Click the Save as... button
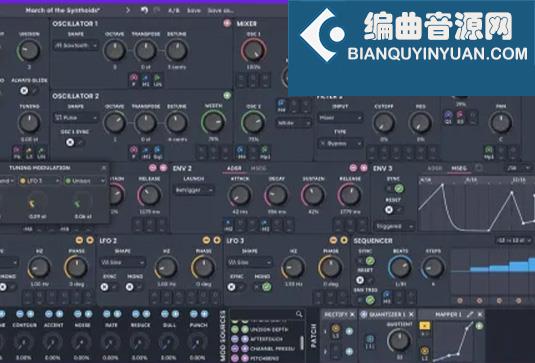The width and height of the screenshot is (535, 363). [x=220, y=11]
